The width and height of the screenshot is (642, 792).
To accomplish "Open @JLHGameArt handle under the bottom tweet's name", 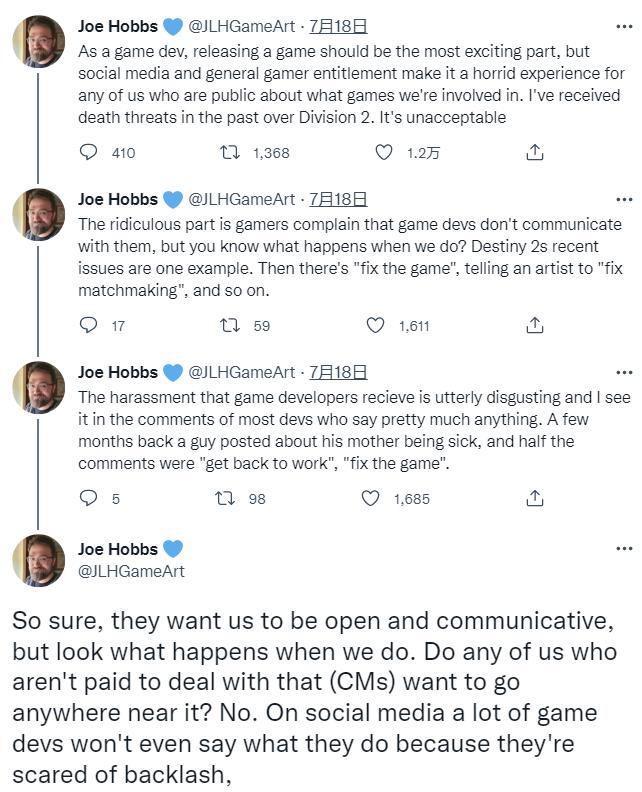I will [130, 571].
